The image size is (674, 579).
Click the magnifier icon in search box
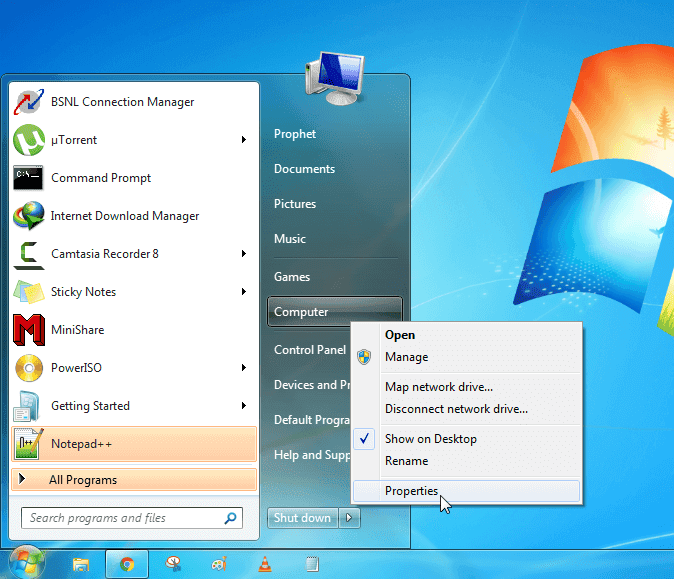230,518
